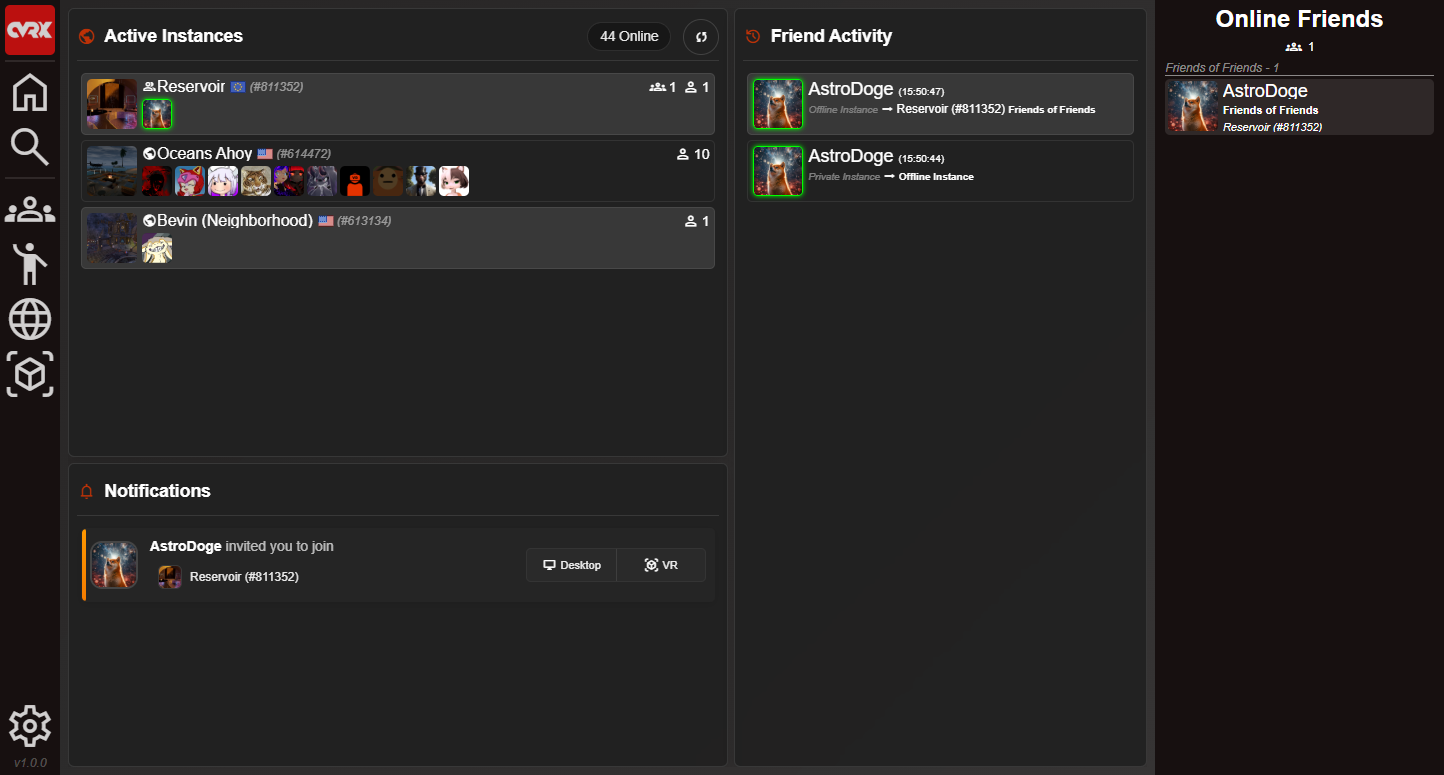Click the CVRX logo icon

click(30, 30)
